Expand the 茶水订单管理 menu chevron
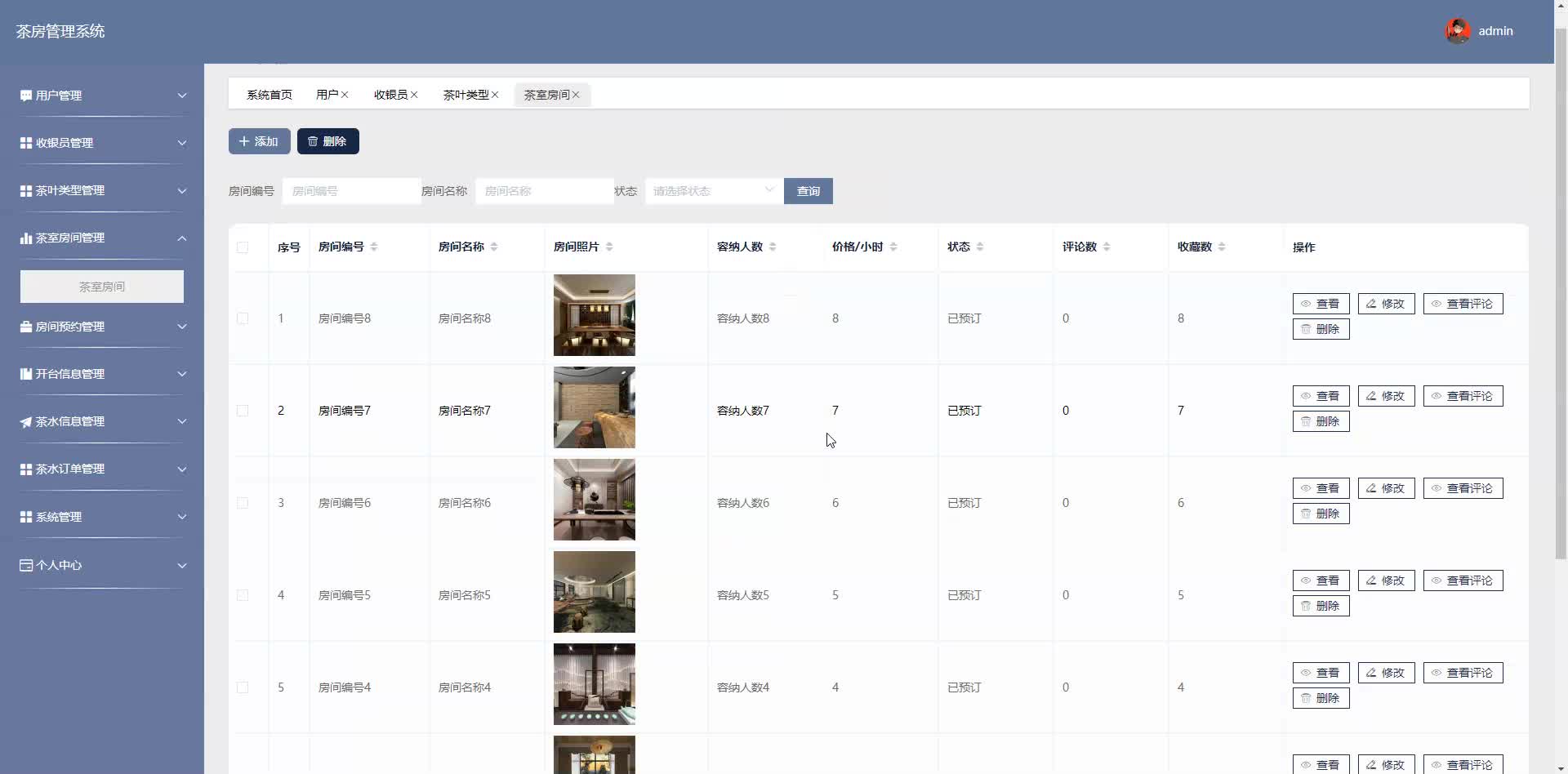The height and width of the screenshot is (774, 1568). [182, 469]
